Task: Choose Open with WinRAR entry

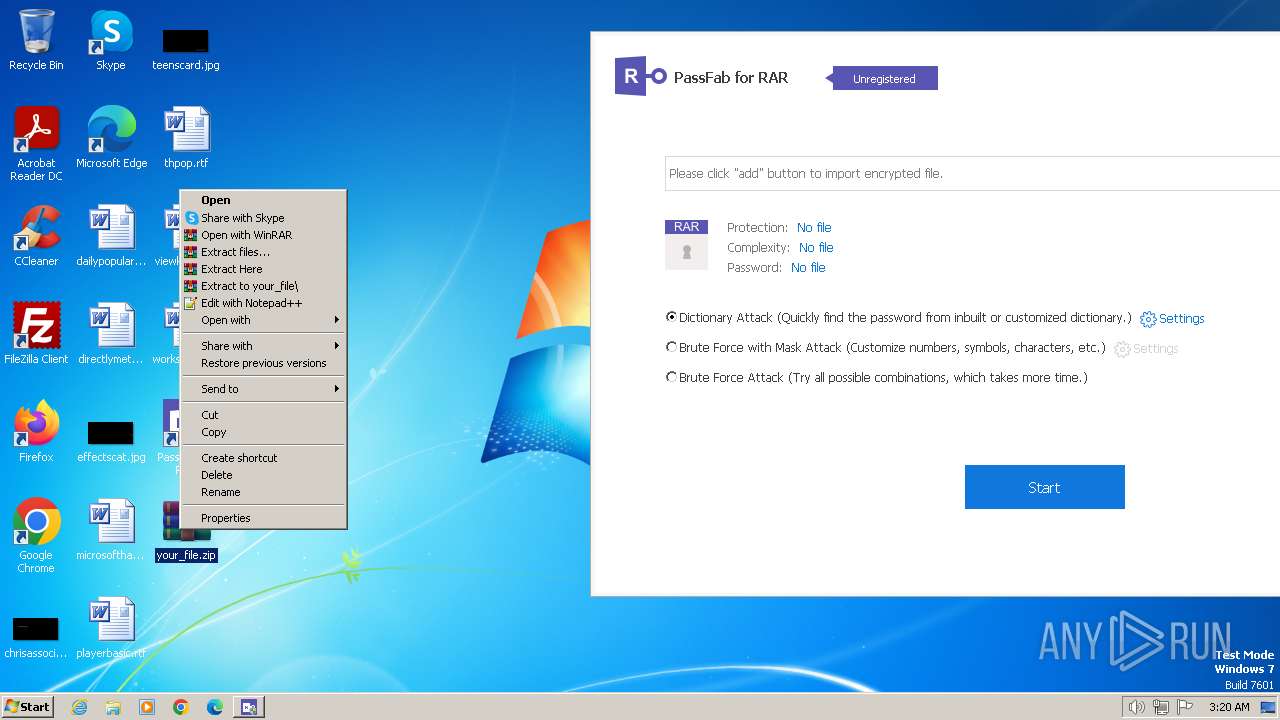Action: [x=264, y=235]
